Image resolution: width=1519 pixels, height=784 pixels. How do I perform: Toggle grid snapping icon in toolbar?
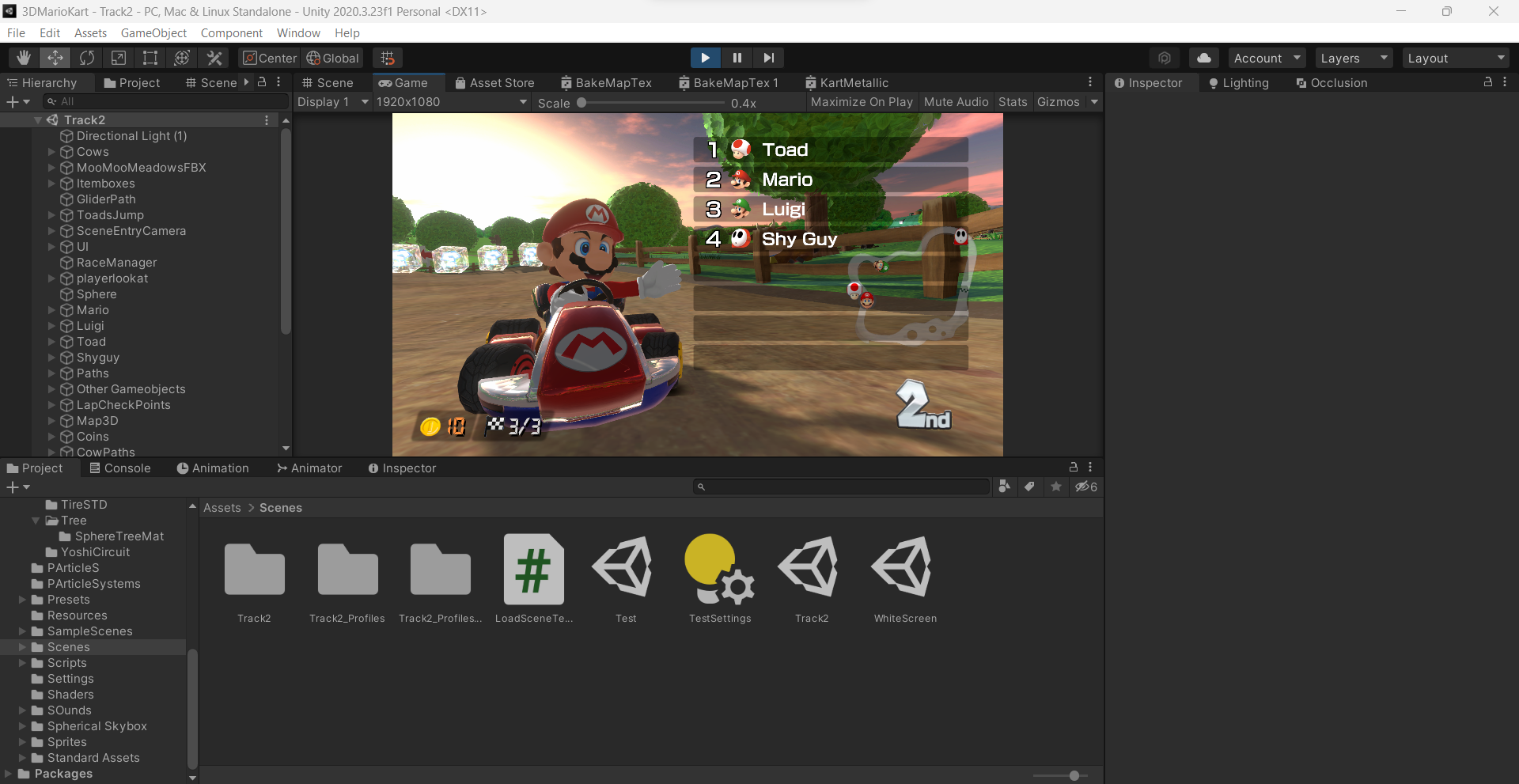pos(388,58)
